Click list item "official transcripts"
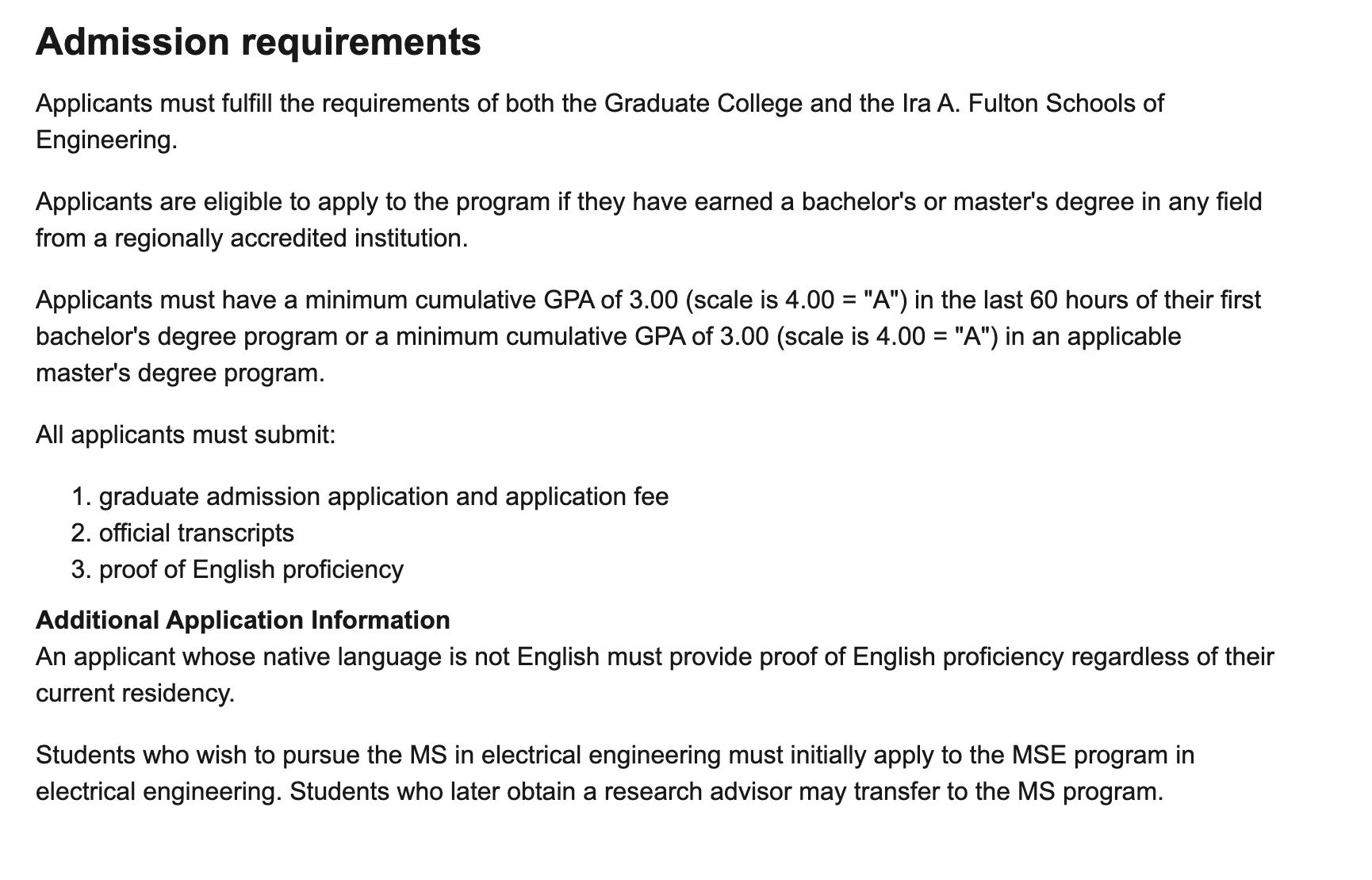This screenshot has height=880, width=1372. pos(196,533)
